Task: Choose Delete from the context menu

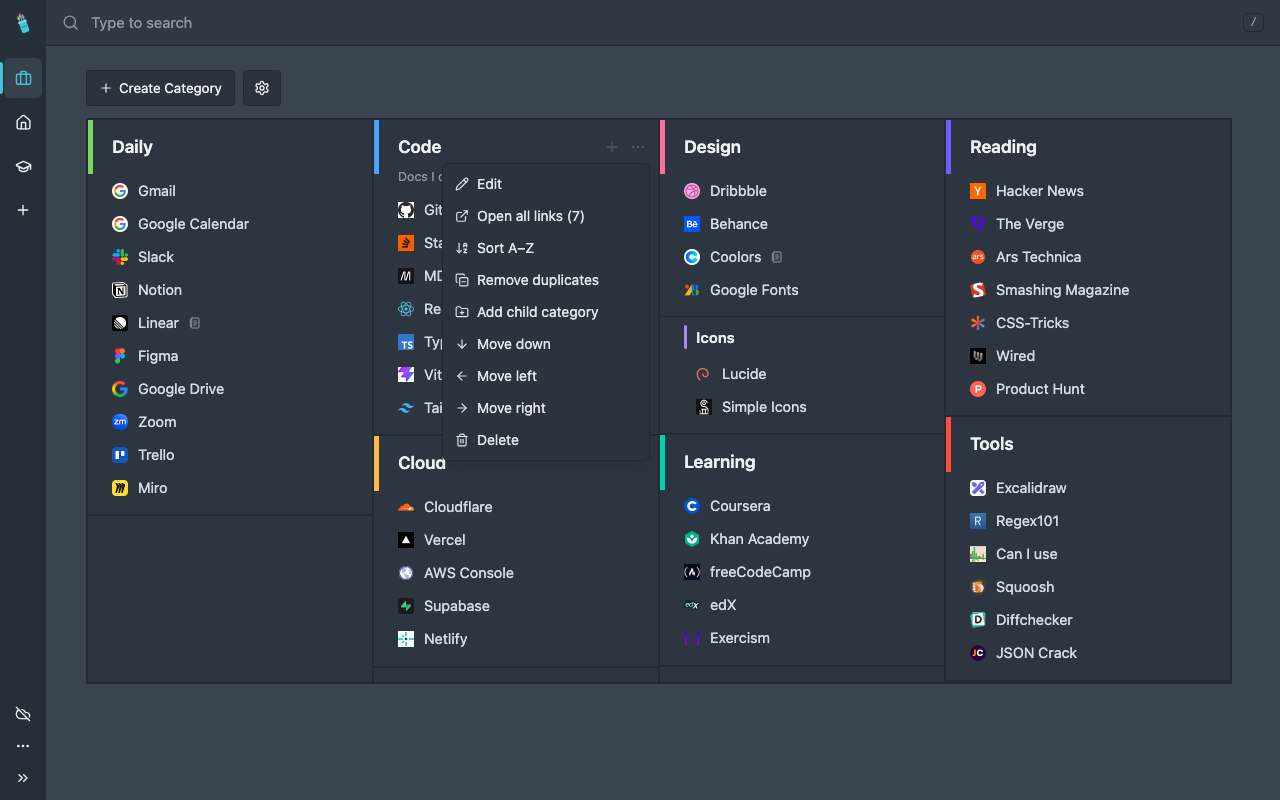Action: [546, 440]
